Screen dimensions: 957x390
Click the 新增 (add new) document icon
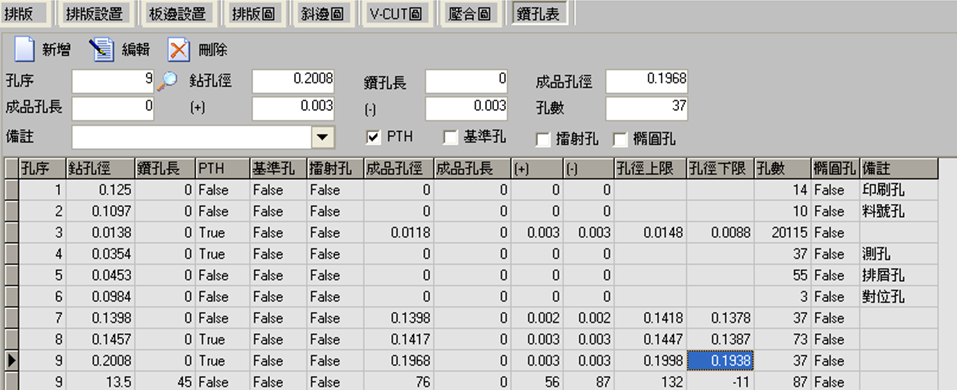pos(24,49)
